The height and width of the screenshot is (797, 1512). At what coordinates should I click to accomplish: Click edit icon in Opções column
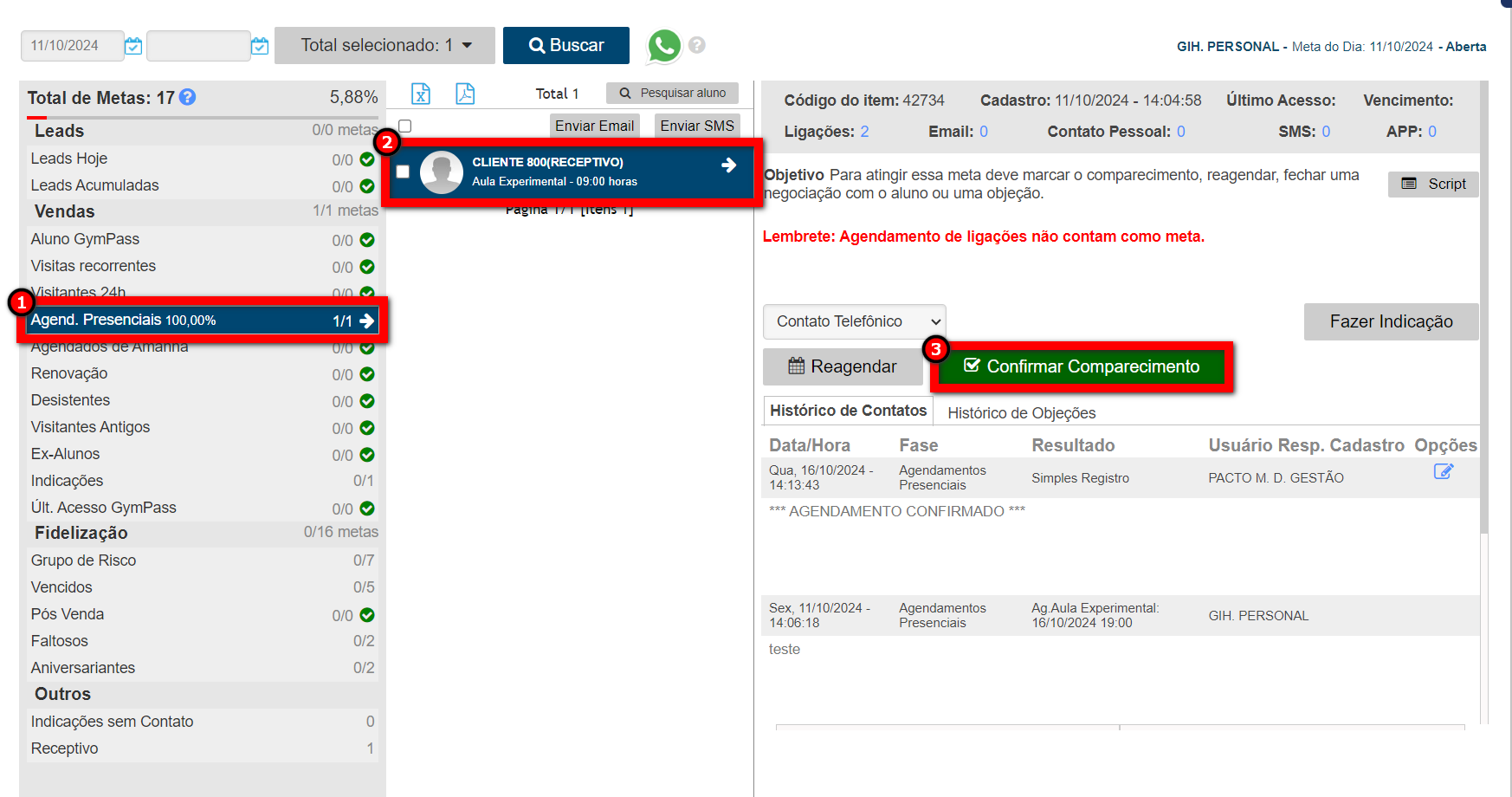1443,471
